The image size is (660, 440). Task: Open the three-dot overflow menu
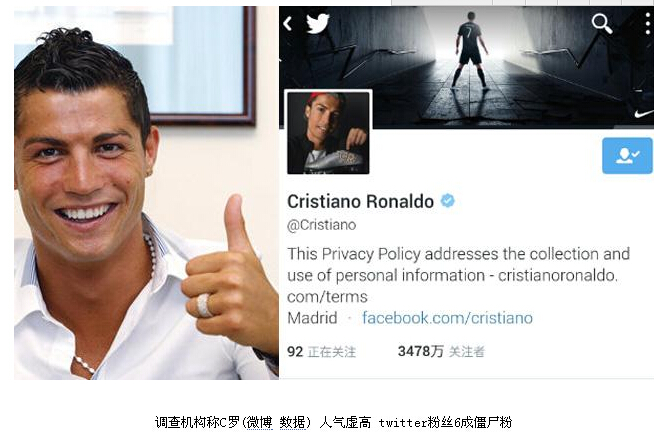pos(648,24)
